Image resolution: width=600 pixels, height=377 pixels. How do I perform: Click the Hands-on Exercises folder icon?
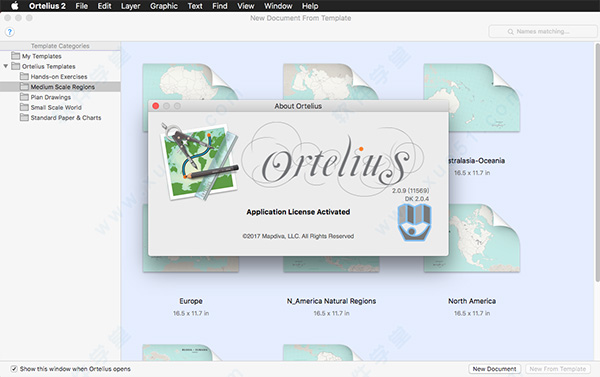coord(24,76)
